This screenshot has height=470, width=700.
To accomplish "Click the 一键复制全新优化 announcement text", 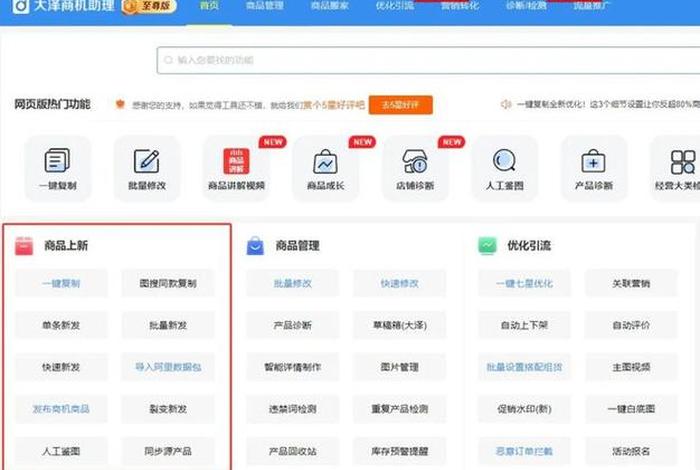I will coord(608,104).
